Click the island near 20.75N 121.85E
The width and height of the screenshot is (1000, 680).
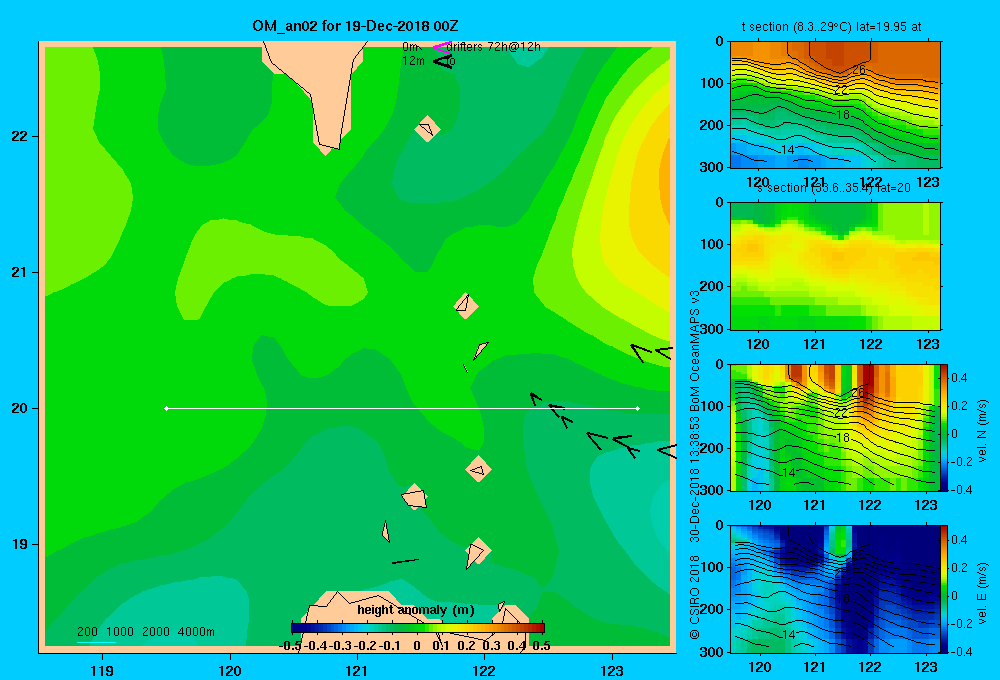click(466, 306)
